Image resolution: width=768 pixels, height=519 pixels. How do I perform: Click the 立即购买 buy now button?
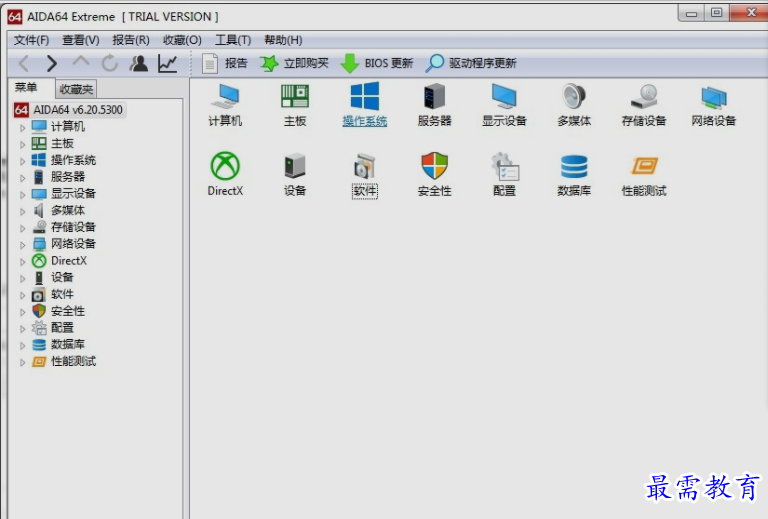pos(294,63)
